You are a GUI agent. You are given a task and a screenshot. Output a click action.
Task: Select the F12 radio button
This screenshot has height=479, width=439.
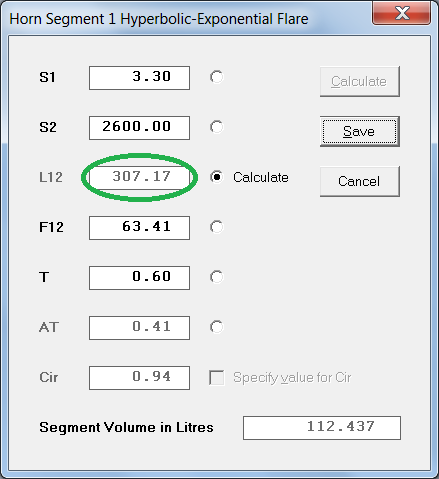217,227
